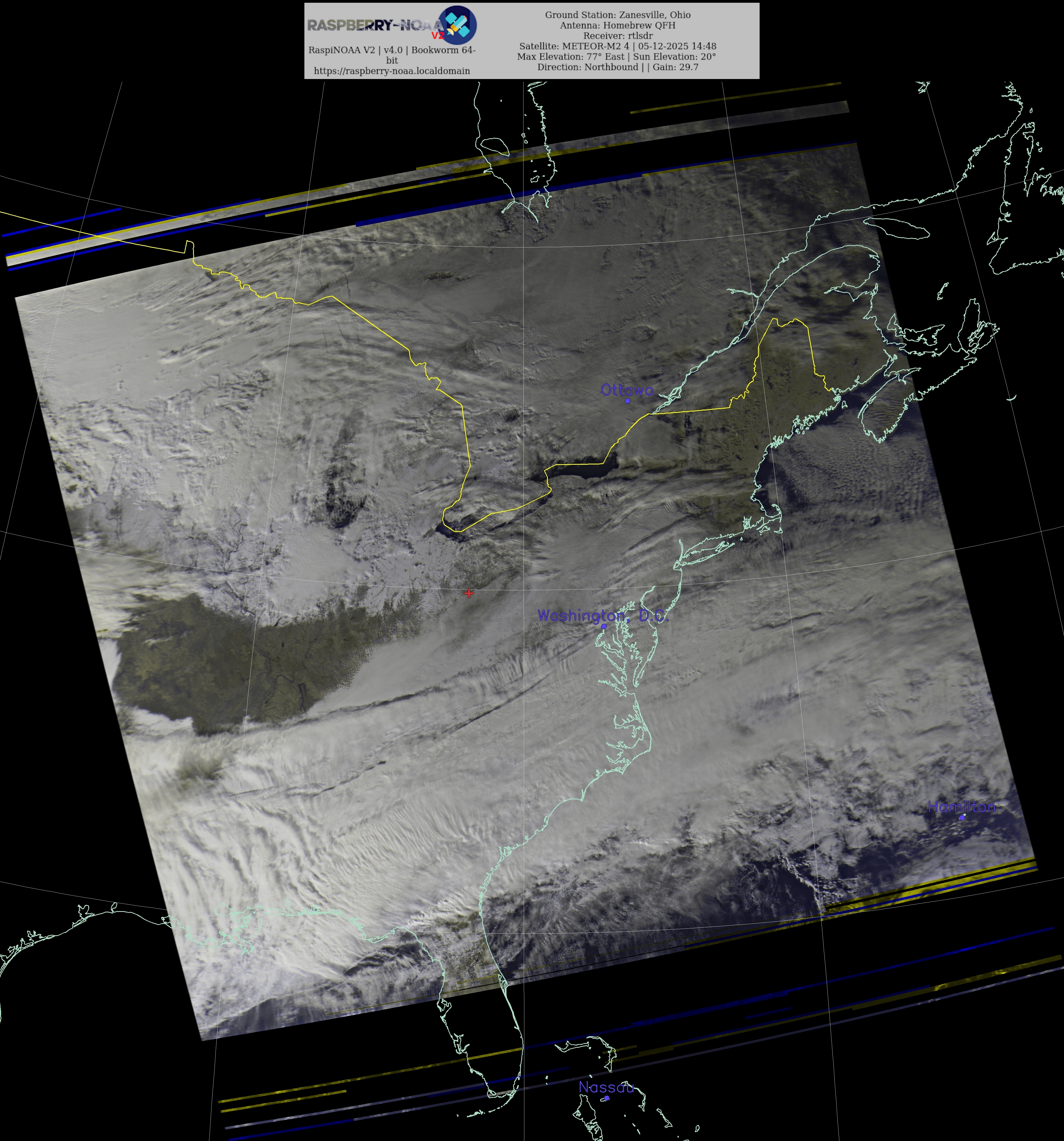The height and width of the screenshot is (1141, 1064).
Task: Click the Nassau city dot marker
Action: pyautogui.click(x=606, y=1098)
